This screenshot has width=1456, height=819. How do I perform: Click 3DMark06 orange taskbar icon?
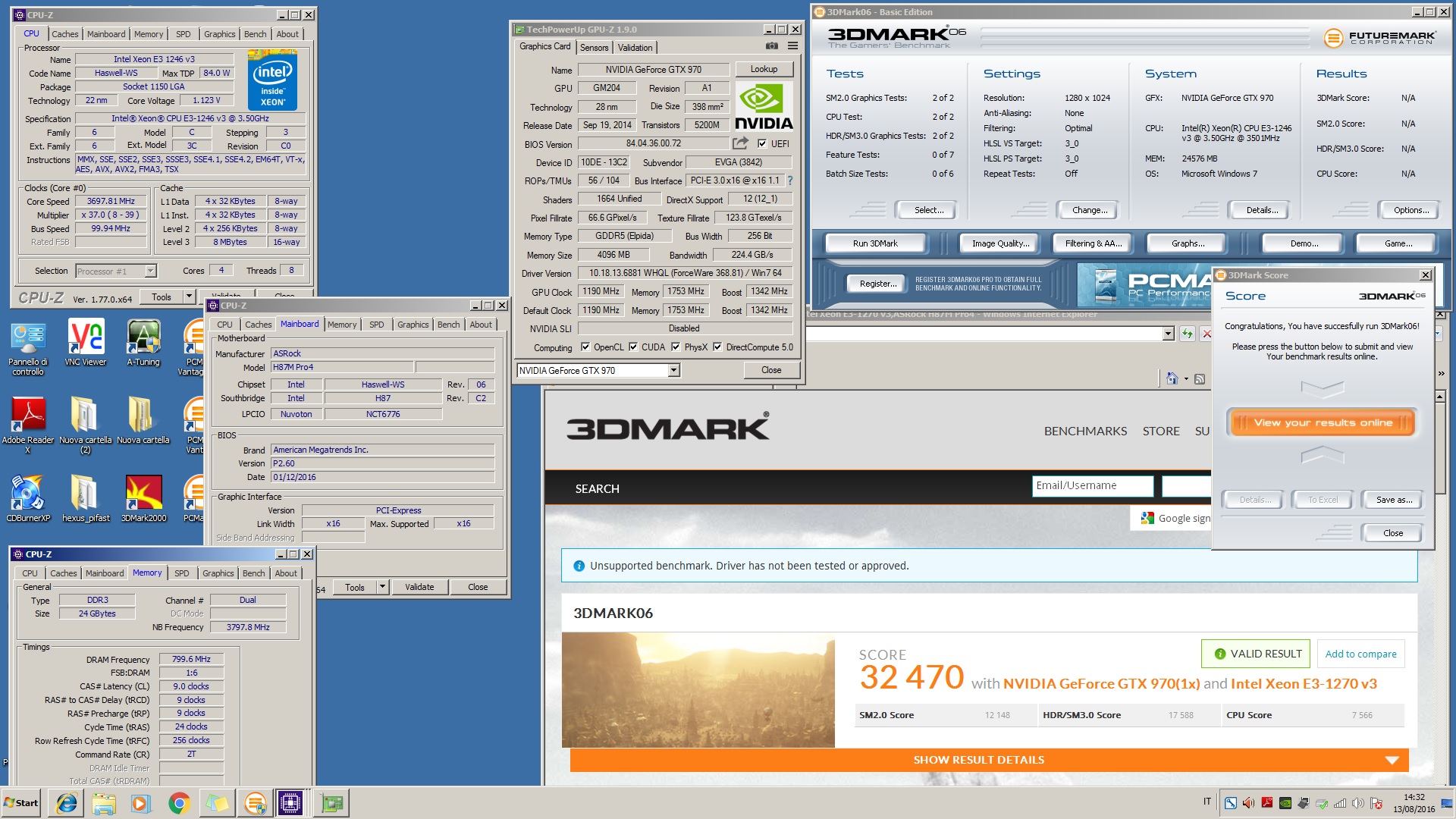coord(256,802)
